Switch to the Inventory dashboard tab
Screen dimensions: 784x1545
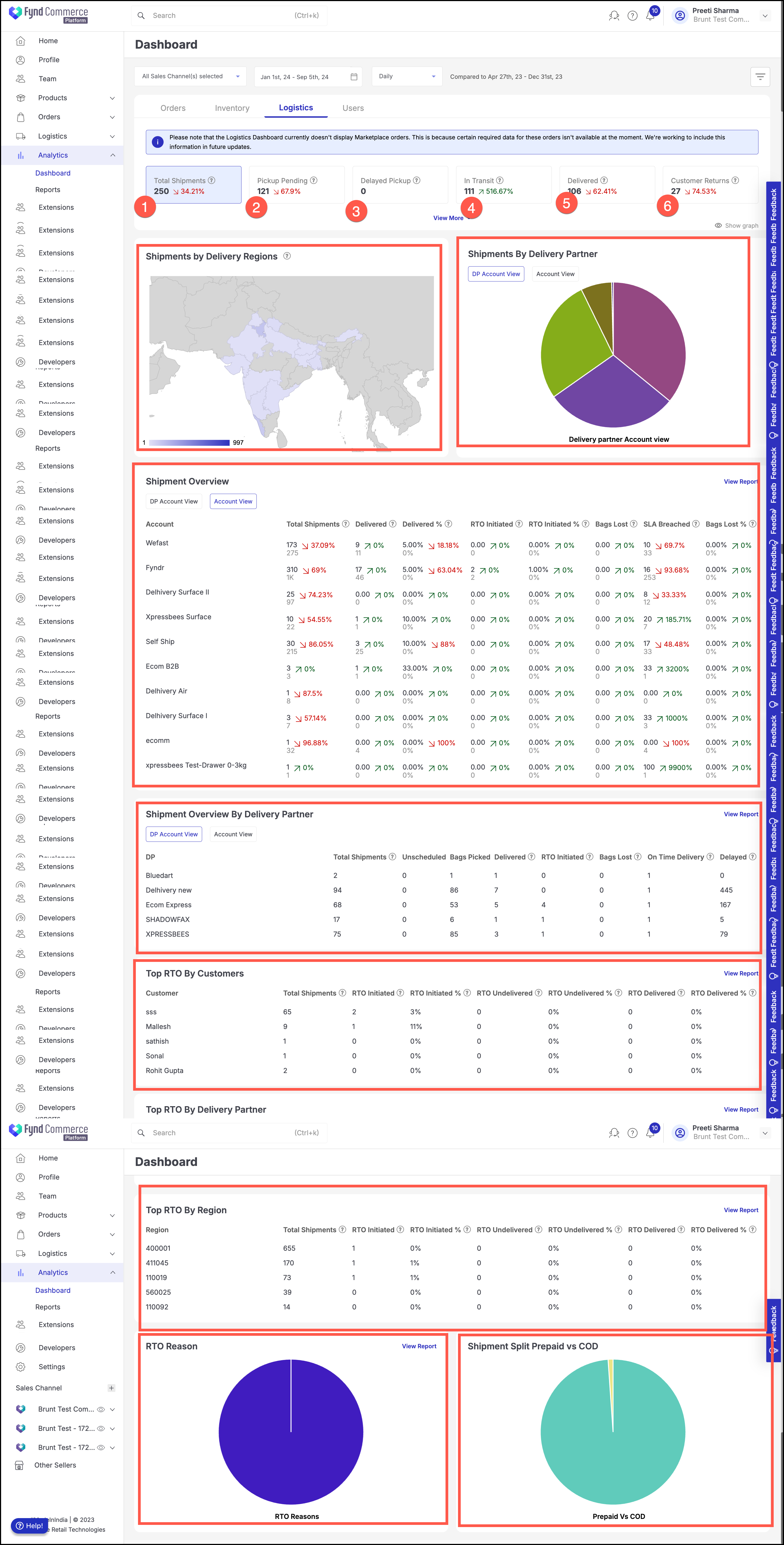pyautogui.click(x=232, y=108)
